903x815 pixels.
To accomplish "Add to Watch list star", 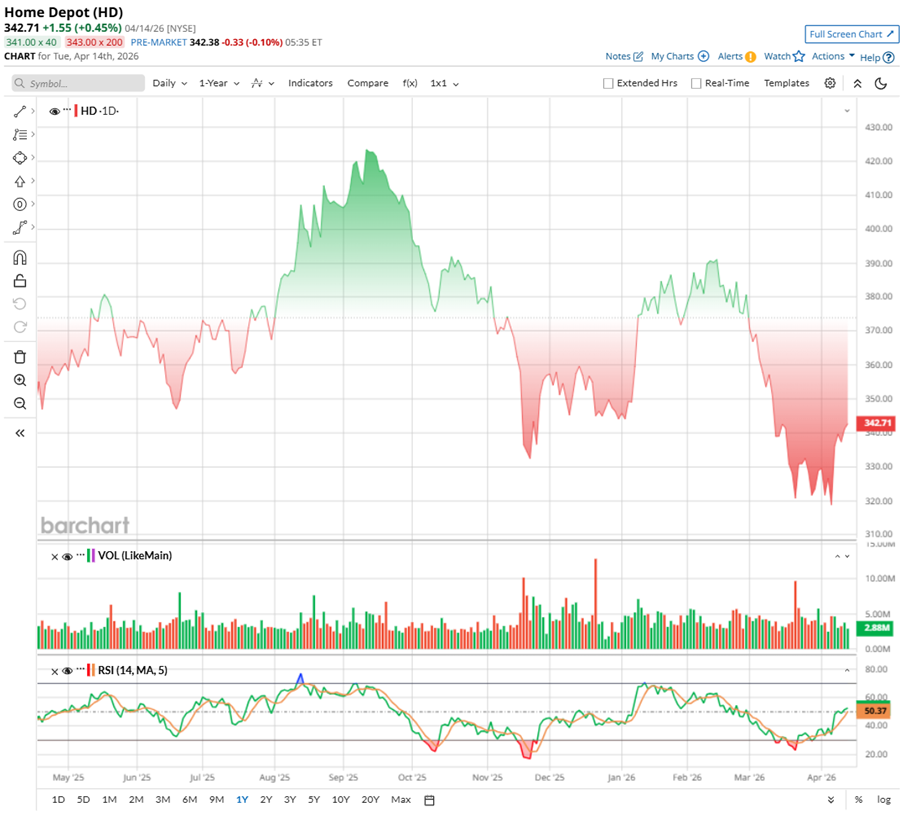I will click(798, 56).
